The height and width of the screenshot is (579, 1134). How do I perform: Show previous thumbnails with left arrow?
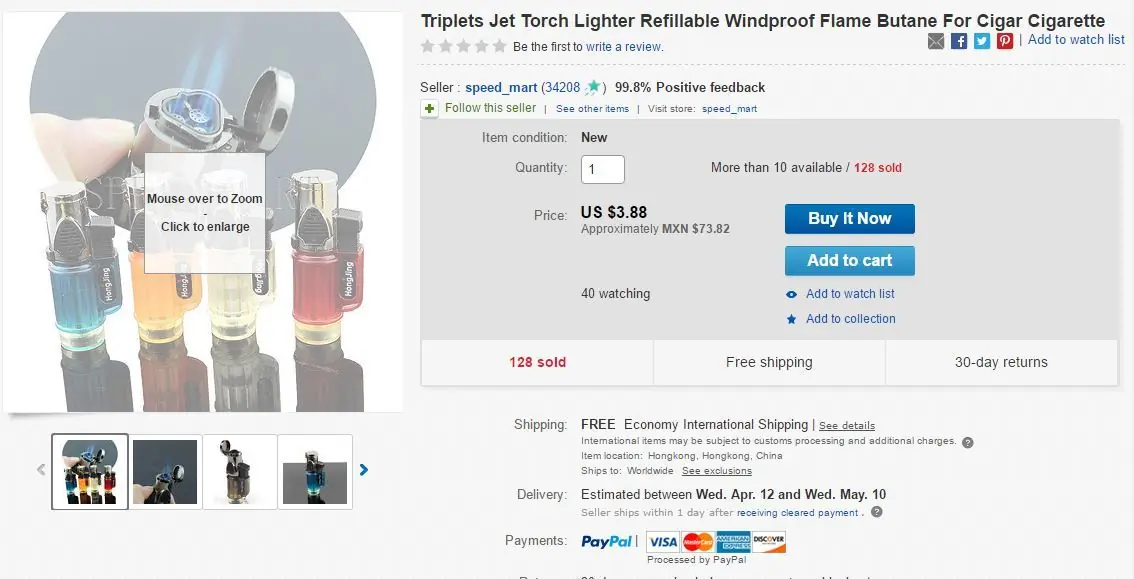[41, 470]
